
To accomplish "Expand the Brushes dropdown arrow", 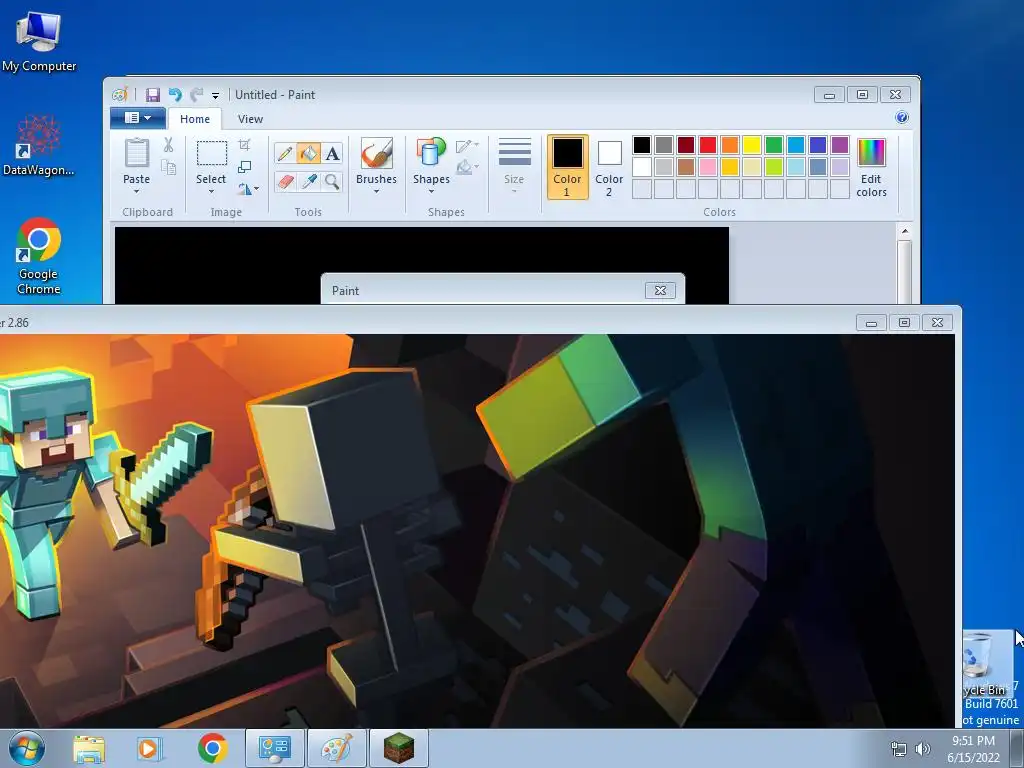I will tap(376, 191).
